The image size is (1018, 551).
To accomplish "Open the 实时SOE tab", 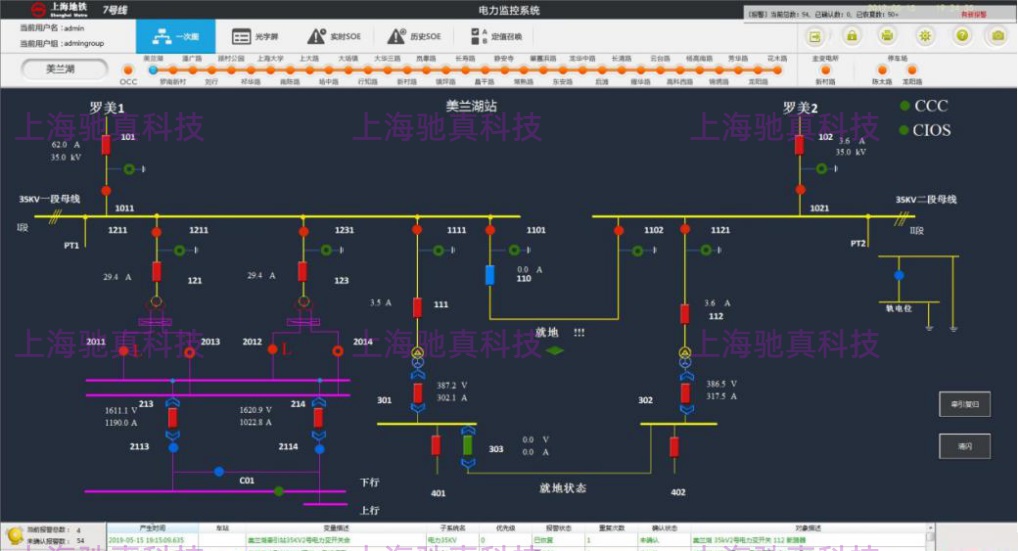I will coord(333,36).
